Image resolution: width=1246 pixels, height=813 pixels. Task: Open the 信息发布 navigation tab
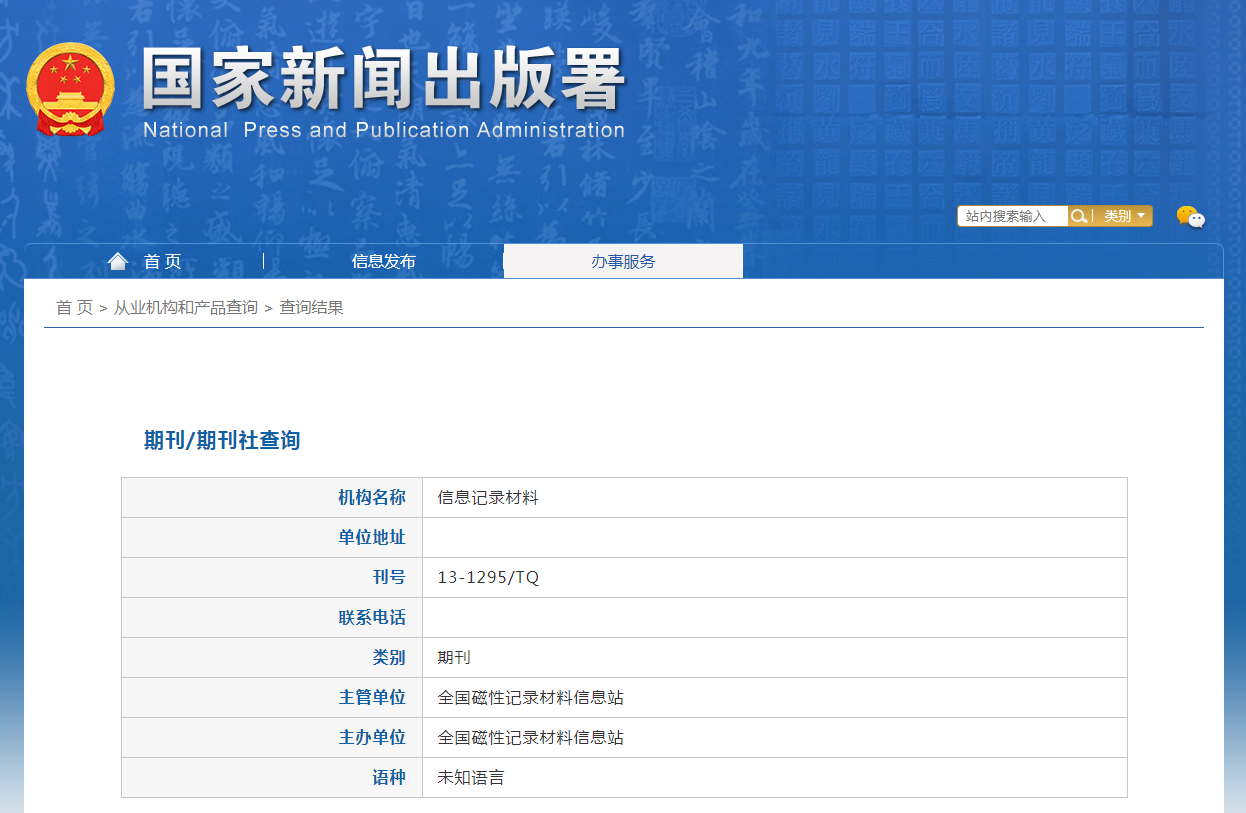(383, 262)
